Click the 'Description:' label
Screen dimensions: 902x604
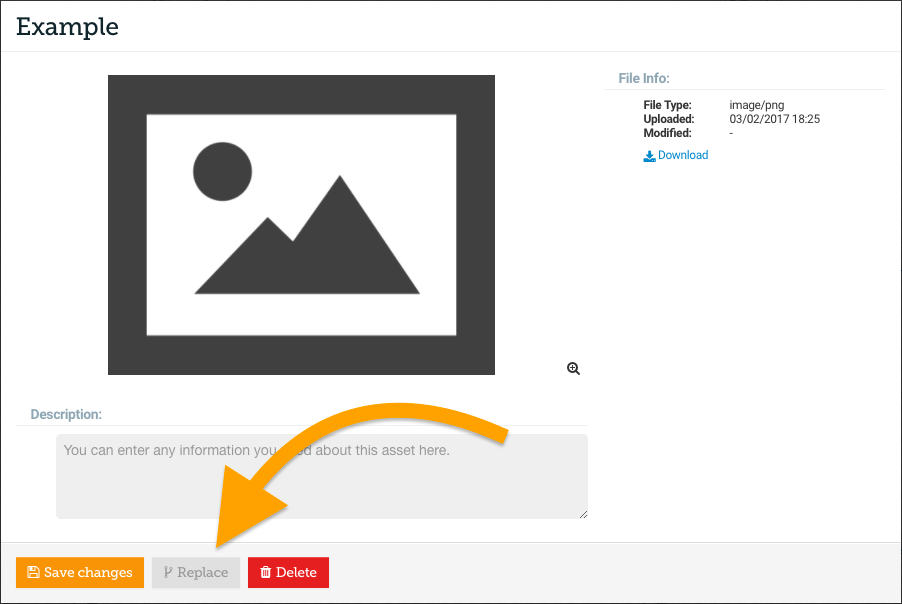(66, 414)
